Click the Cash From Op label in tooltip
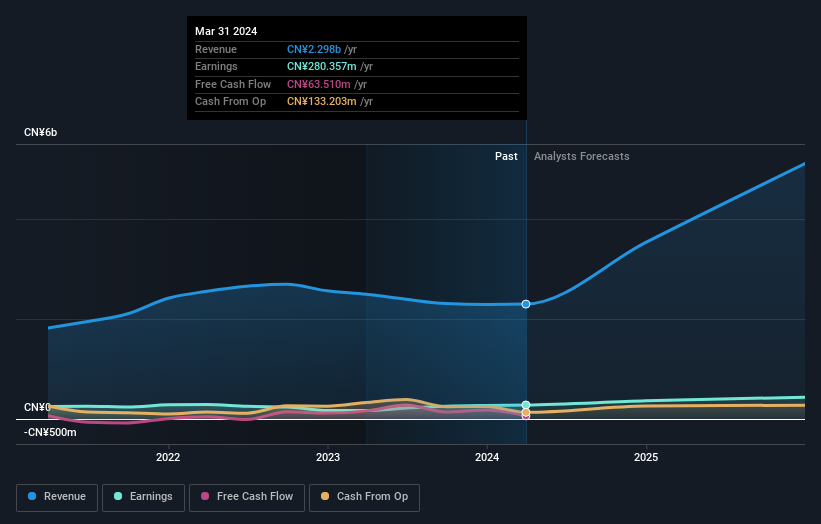 230,102
